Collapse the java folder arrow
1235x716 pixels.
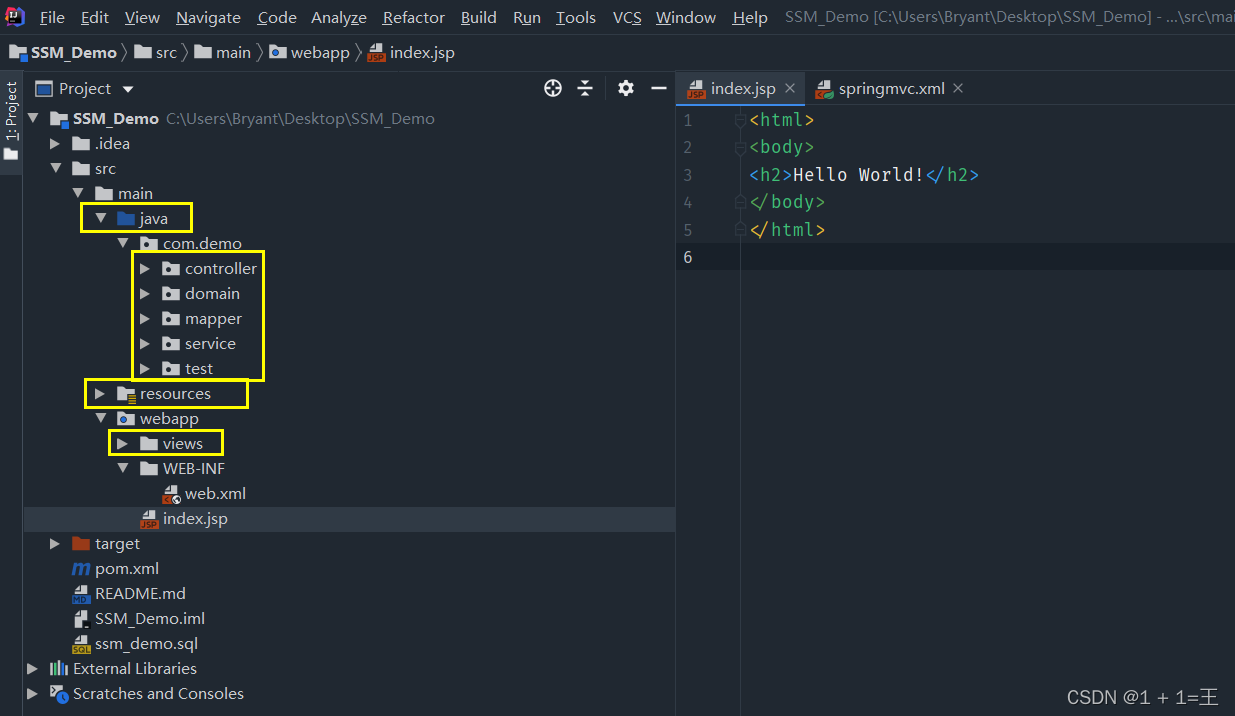pos(100,218)
